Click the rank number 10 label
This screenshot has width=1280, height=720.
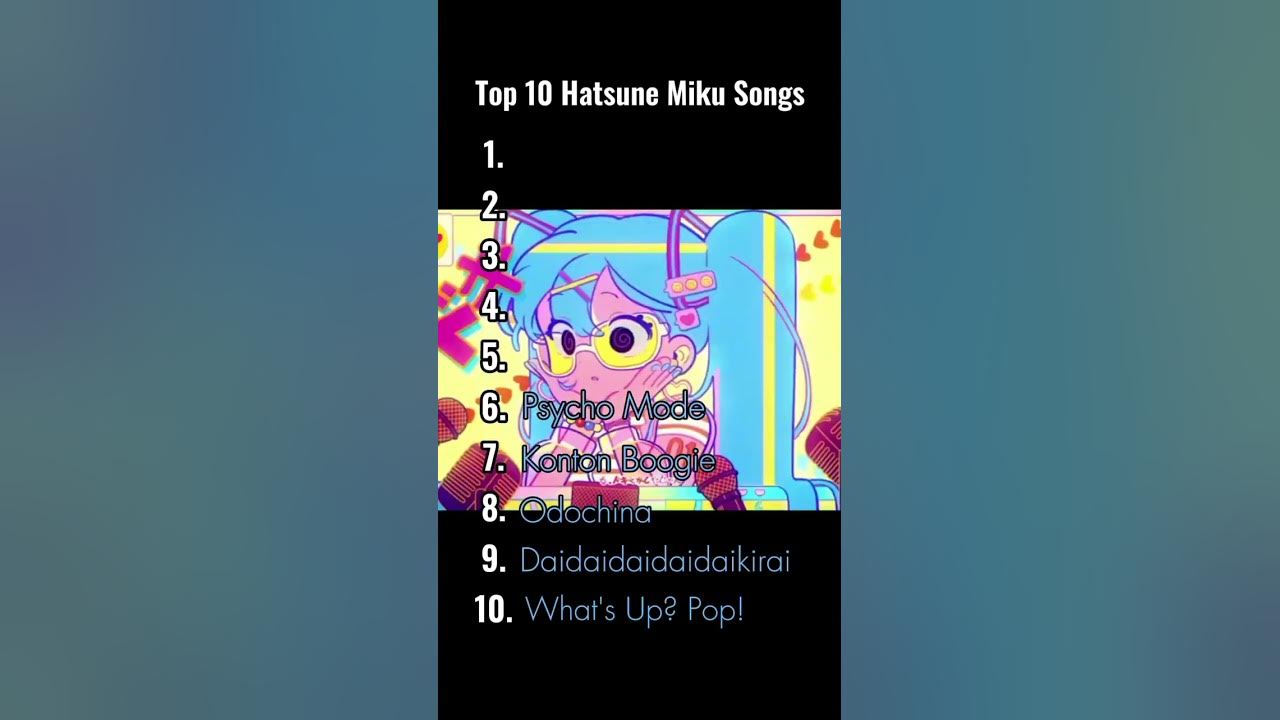(x=493, y=609)
